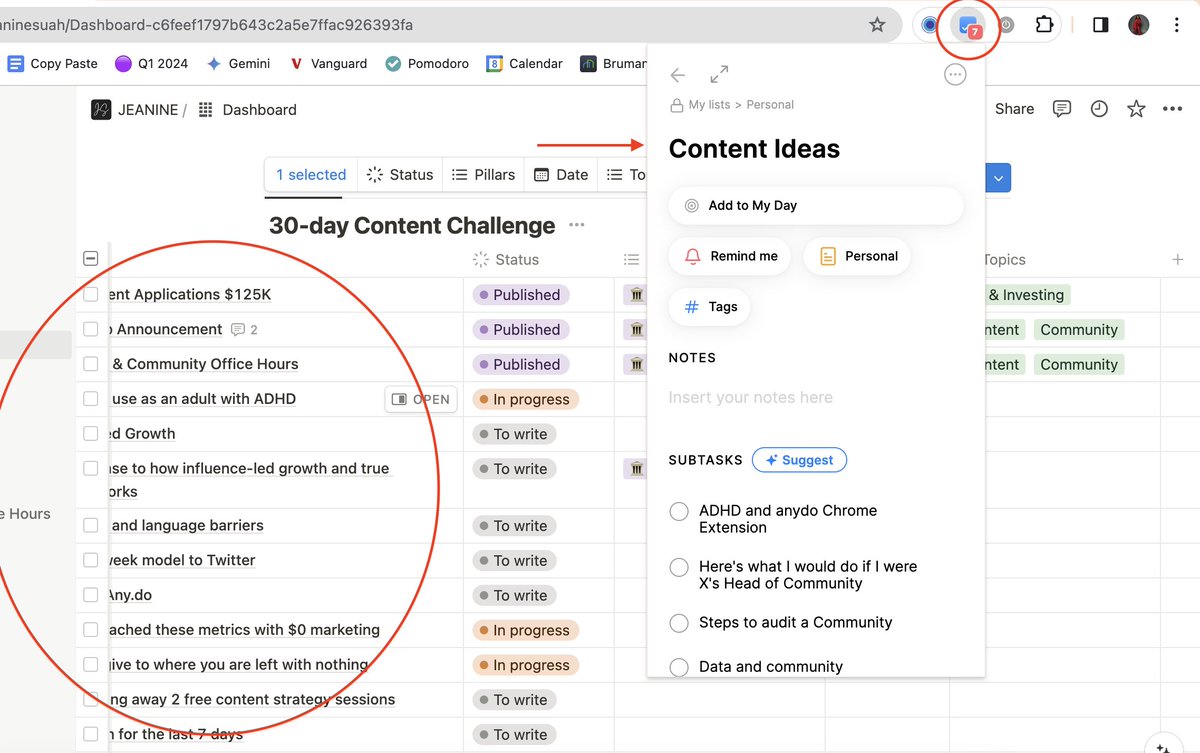Add Tags to the task
Image resolution: width=1200 pixels, height=753 pixels.
[x=709, y=307]
